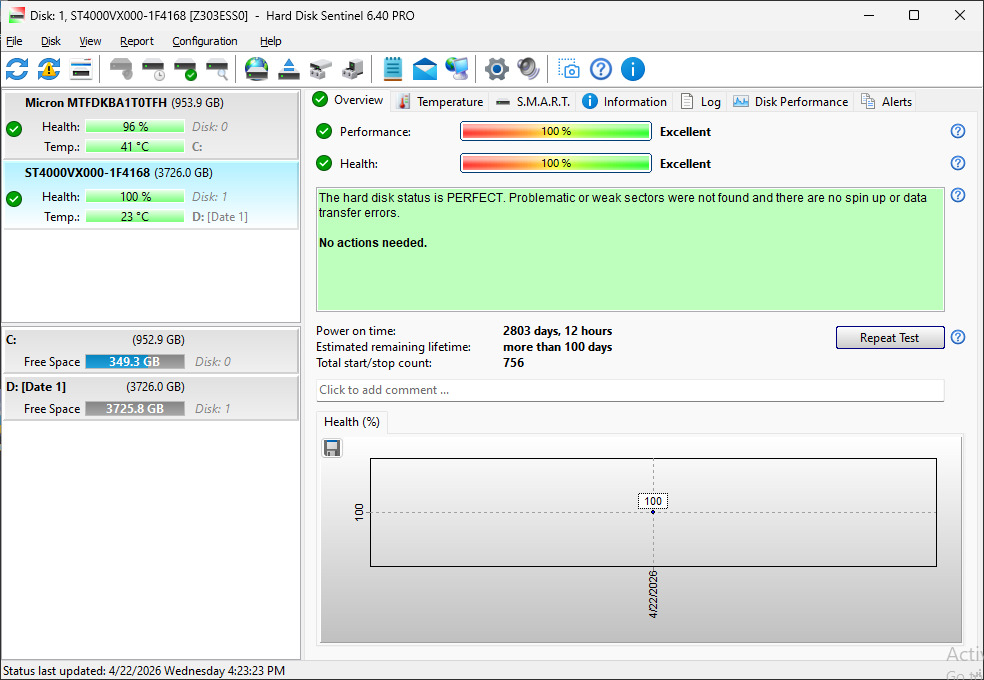Switch to the Alerts tab

(886, 102)
